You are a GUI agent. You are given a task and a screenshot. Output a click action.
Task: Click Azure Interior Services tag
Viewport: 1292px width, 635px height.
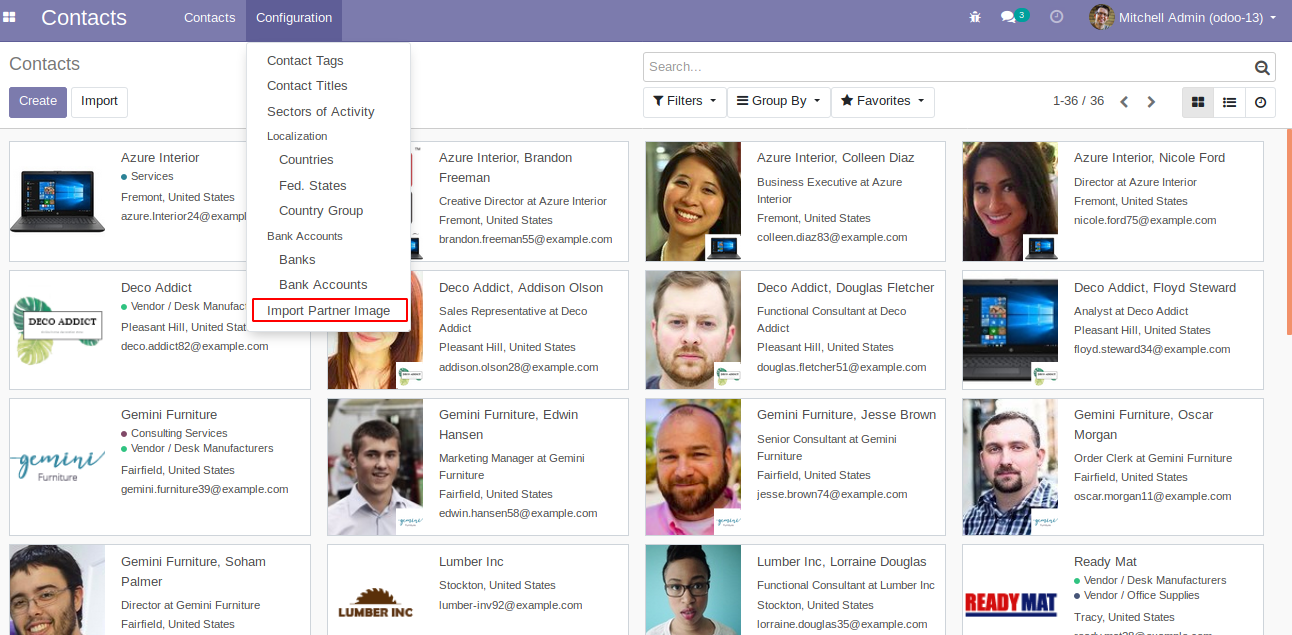(x=147, y=177)
